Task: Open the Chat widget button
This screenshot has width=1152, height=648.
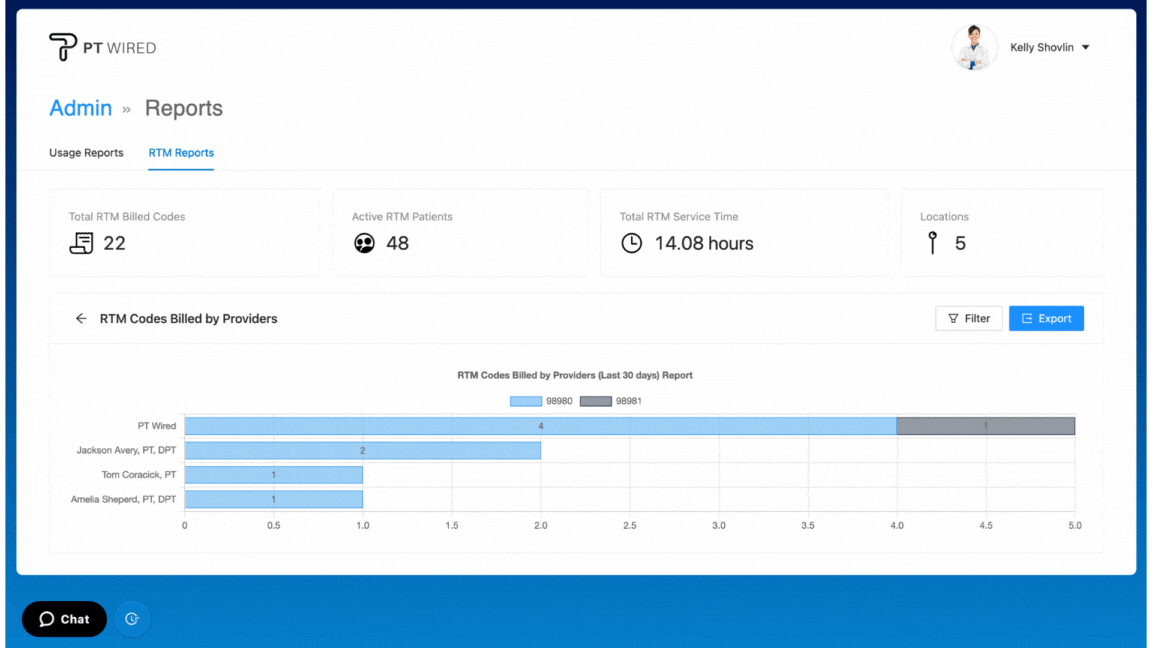Action: point(64,619)
